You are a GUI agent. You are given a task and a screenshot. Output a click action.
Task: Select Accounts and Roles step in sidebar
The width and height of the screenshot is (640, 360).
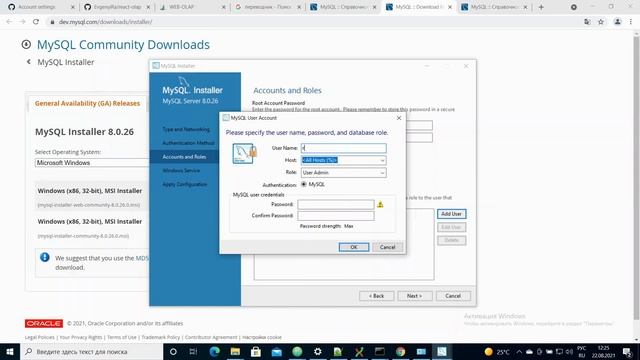click(184, 157)
